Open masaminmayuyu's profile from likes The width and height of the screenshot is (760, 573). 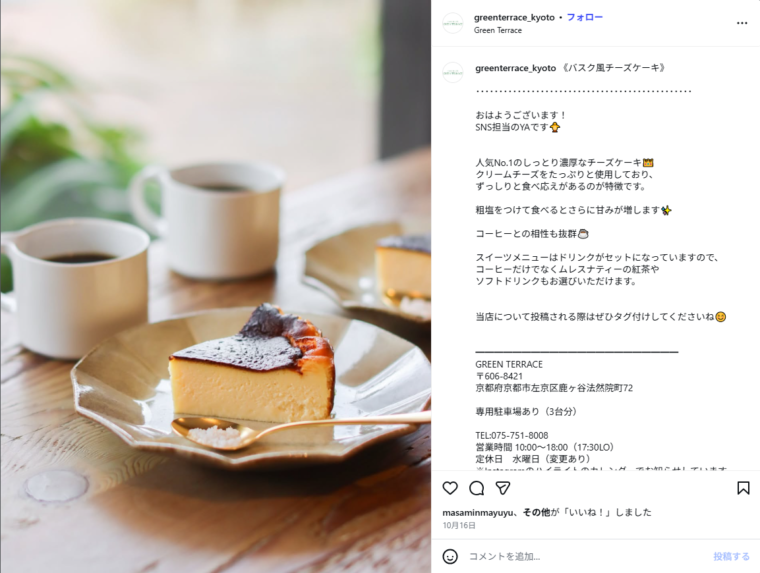(478, 512)
